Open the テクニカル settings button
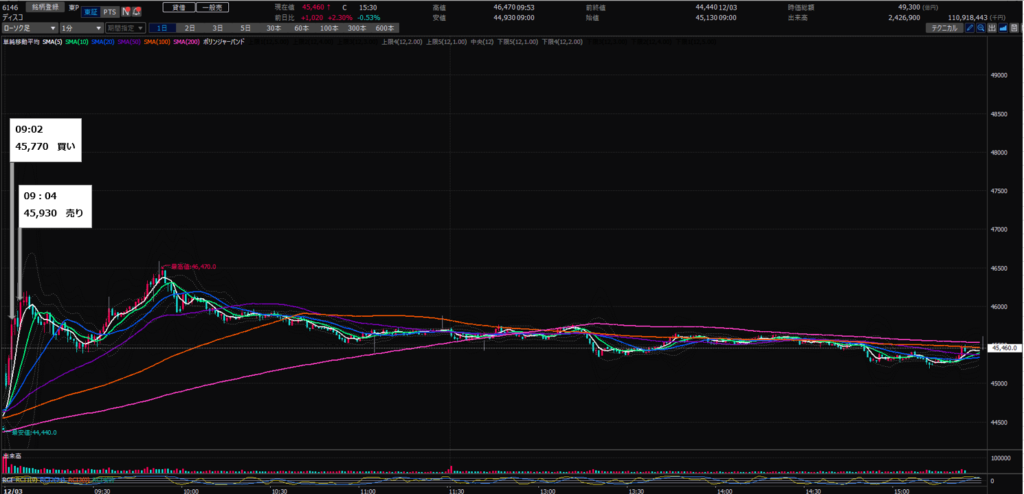 [x=946, y=29]
